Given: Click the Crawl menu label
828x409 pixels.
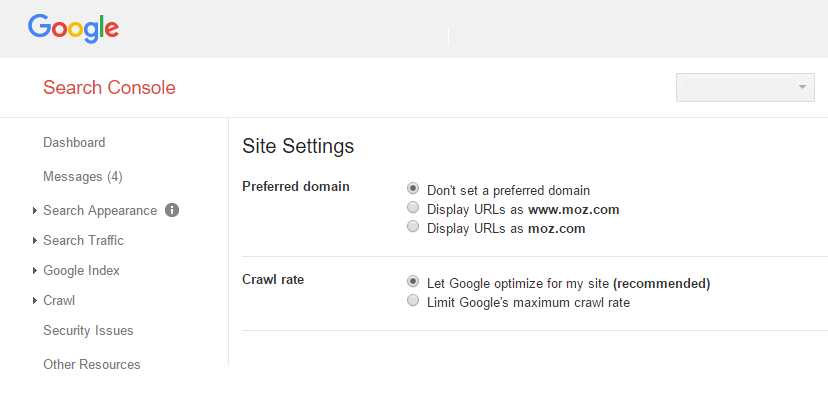Looking at the screenshot, I should point(59,301).
